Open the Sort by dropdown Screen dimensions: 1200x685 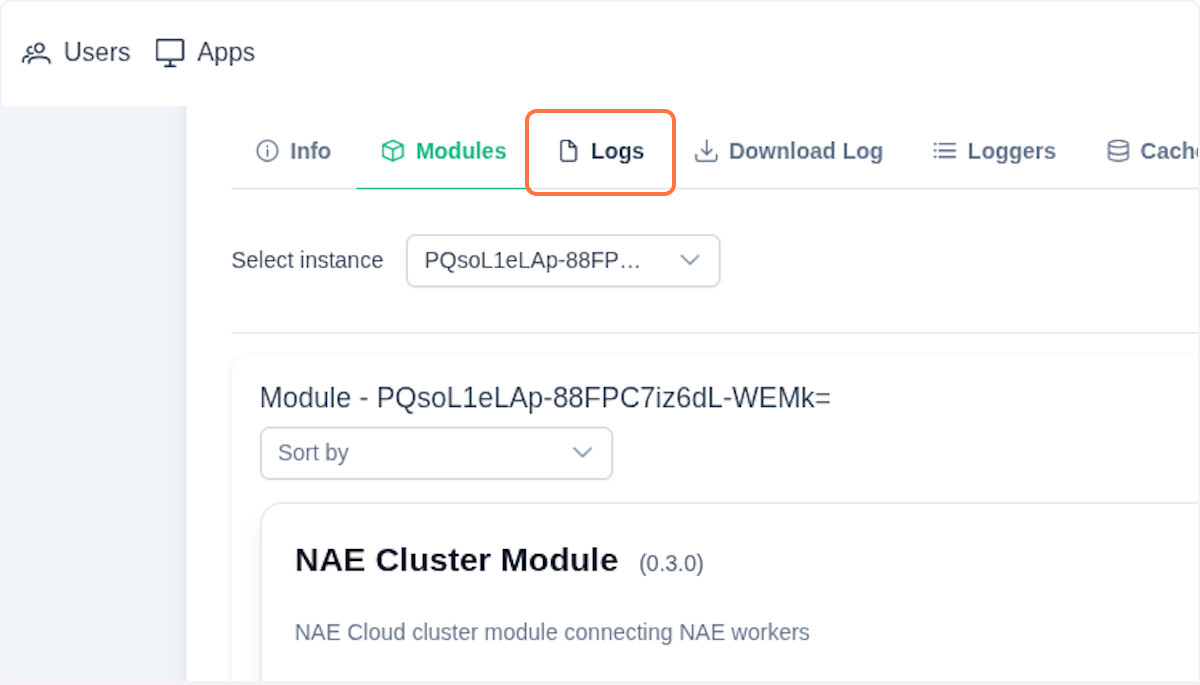coord(436,453)
